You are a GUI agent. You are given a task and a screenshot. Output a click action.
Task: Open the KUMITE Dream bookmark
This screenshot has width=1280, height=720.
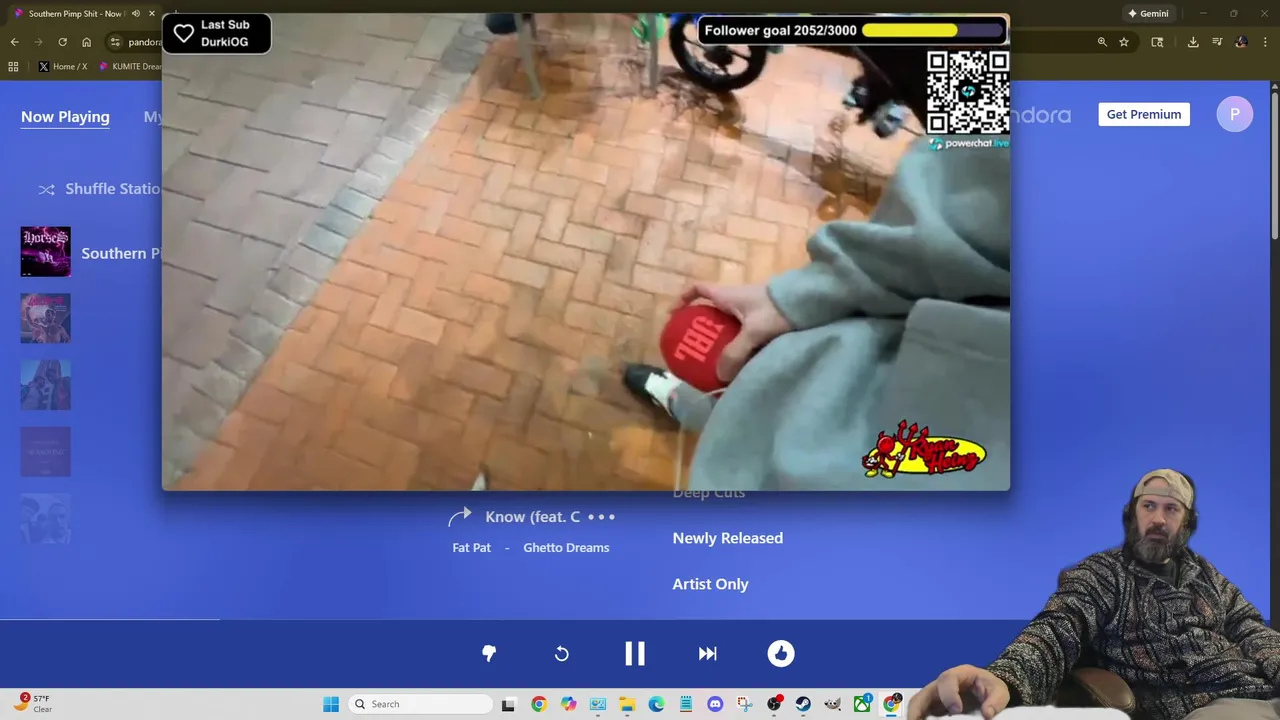[x=130, y=67]
